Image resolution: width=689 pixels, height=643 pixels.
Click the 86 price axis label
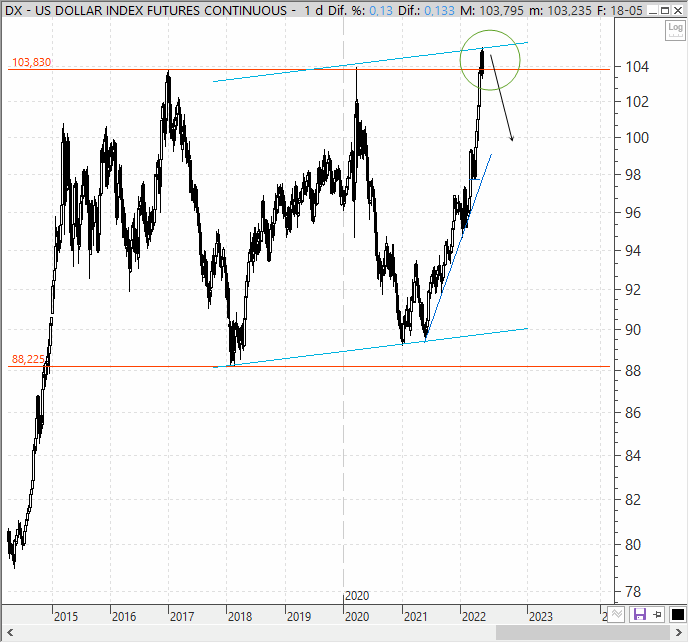tap(633, 413)
